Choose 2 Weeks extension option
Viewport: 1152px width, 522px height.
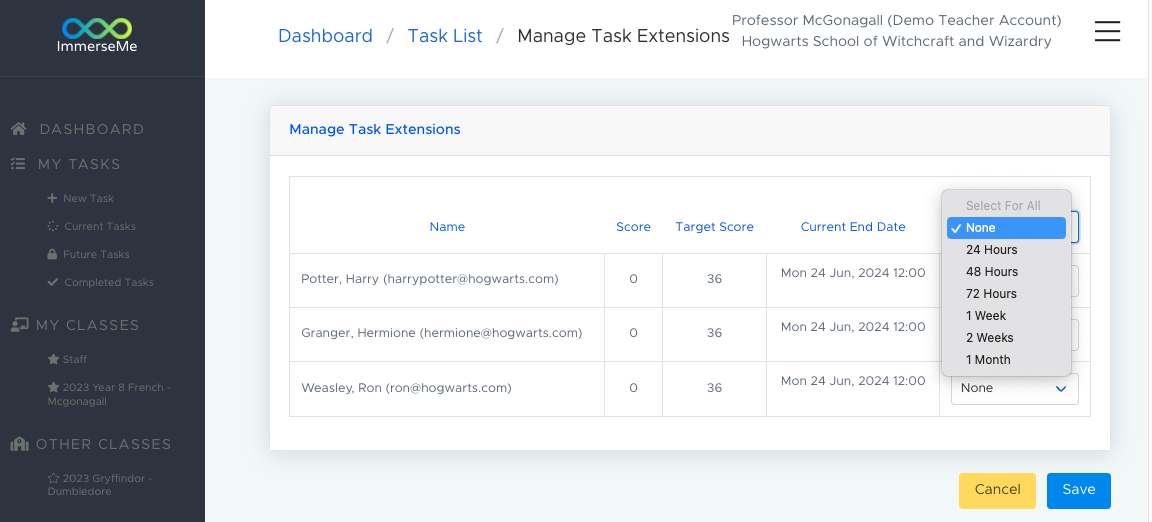tap(1007, 338)
